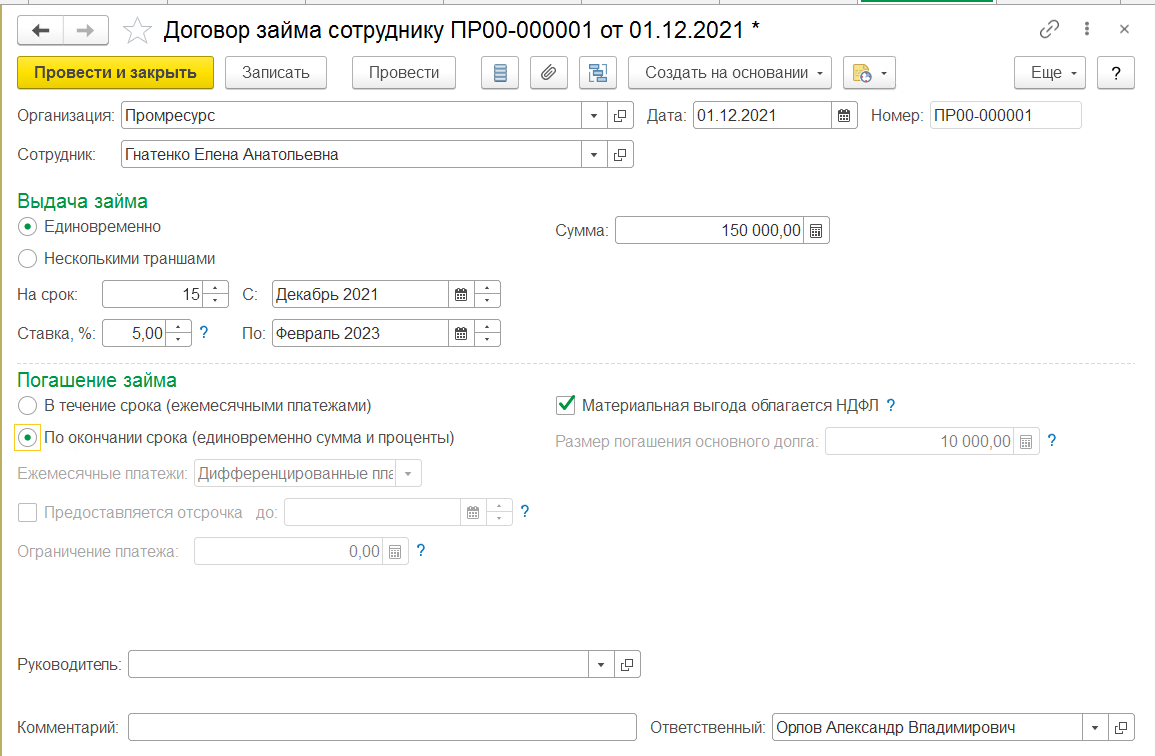The image size is (1155, 756).
Task: Select the Несколькими траншами radio option
Action: [x=28, y=259]
